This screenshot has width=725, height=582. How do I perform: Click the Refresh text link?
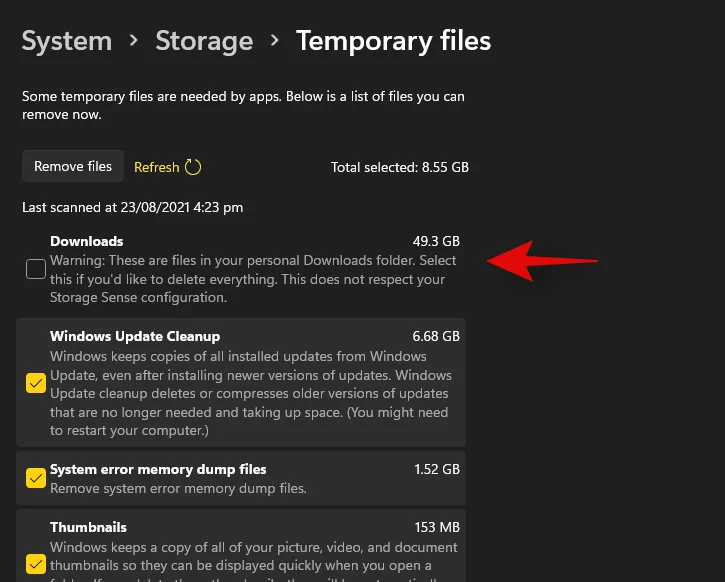(156, 167)
